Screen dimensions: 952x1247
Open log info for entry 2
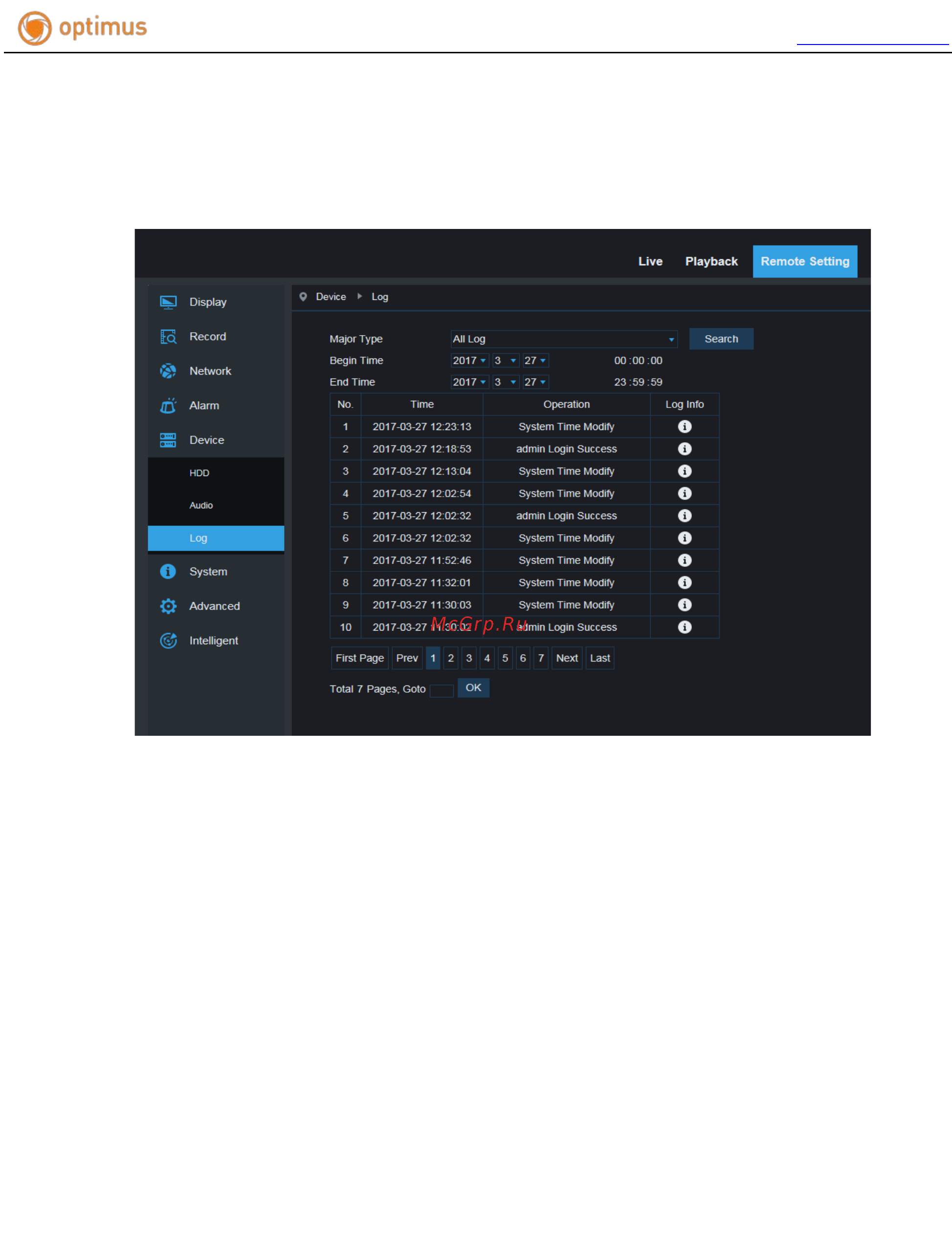pyautogui.click(x=685, y=448)
